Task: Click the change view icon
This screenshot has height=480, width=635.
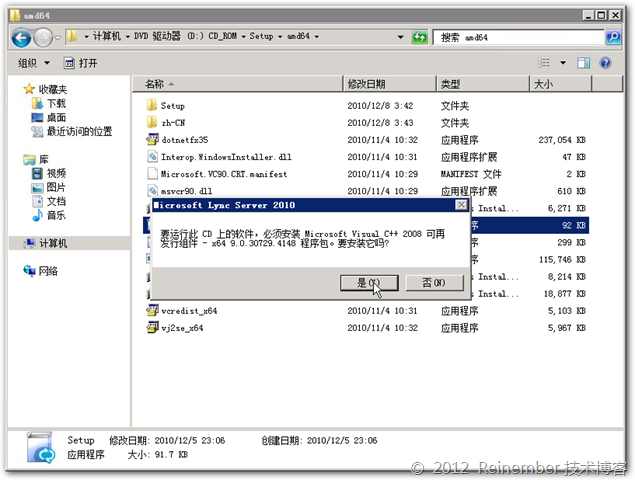Action: tap(543, 63)
